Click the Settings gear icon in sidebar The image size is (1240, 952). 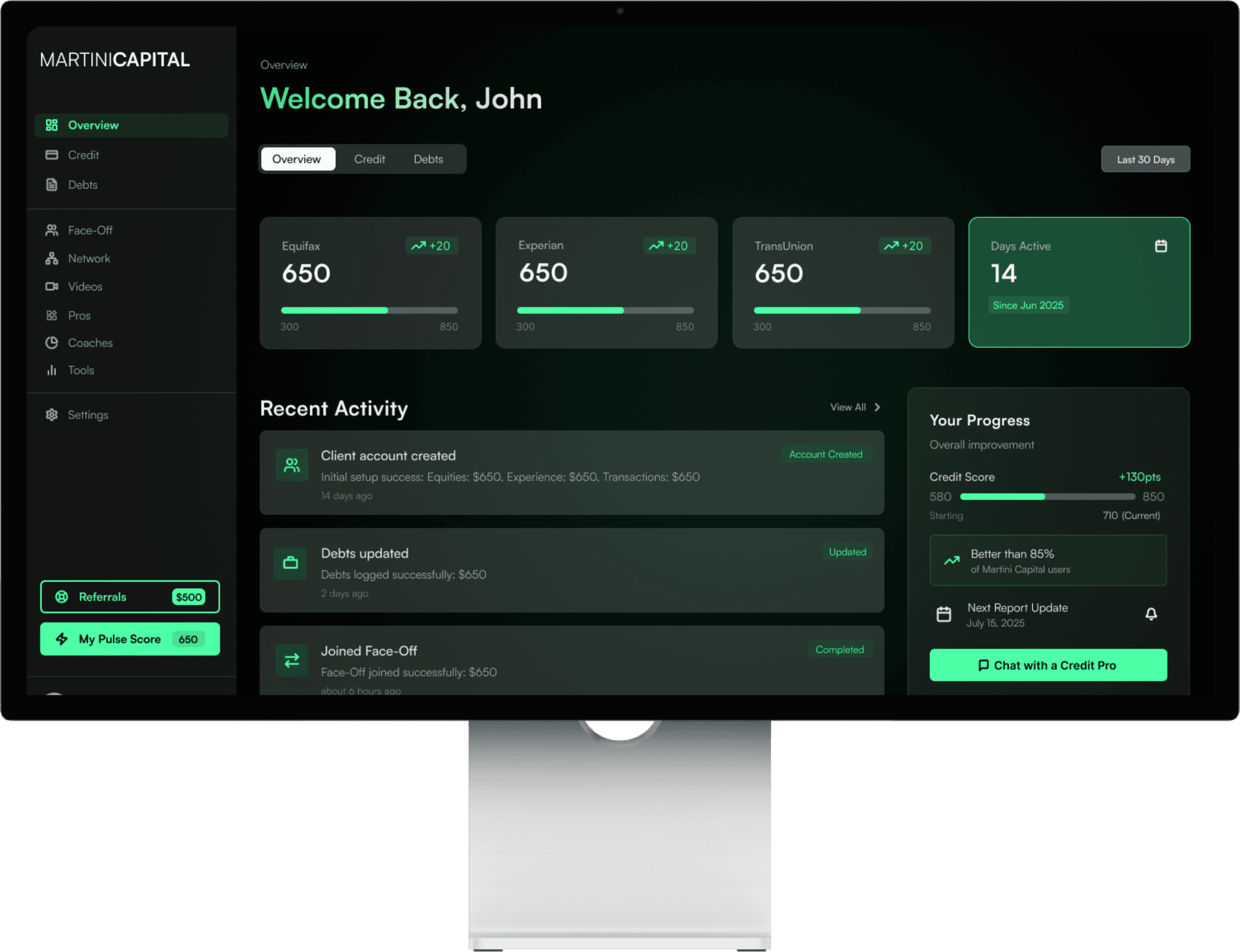pyautogui.click(x=52, y=415)
